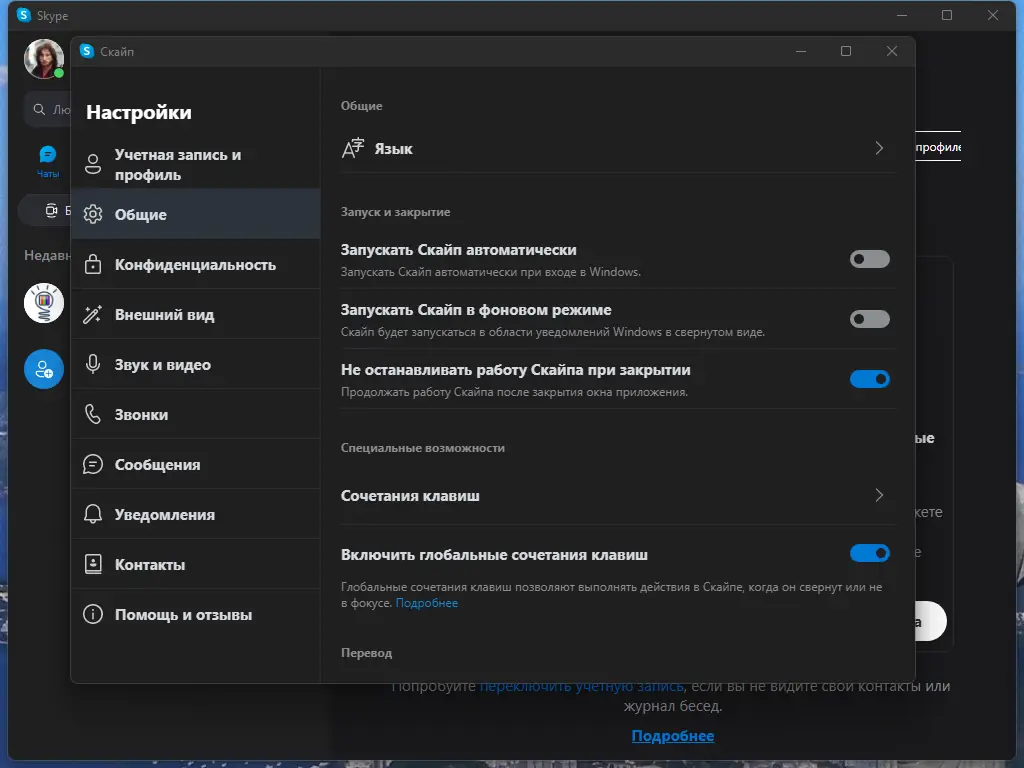Expand the Язык settings chevron
This screenshot has height=768, width=1024.
click(879, 148)
